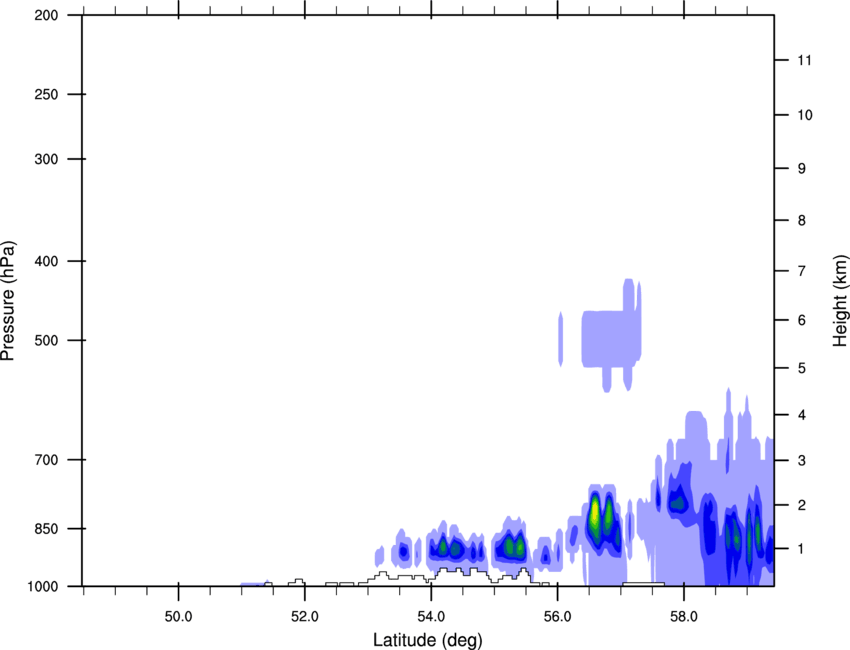Viewport: 850px width, 650px height.
Task: Click the 7 km height label
Action: tap(802, 271)
